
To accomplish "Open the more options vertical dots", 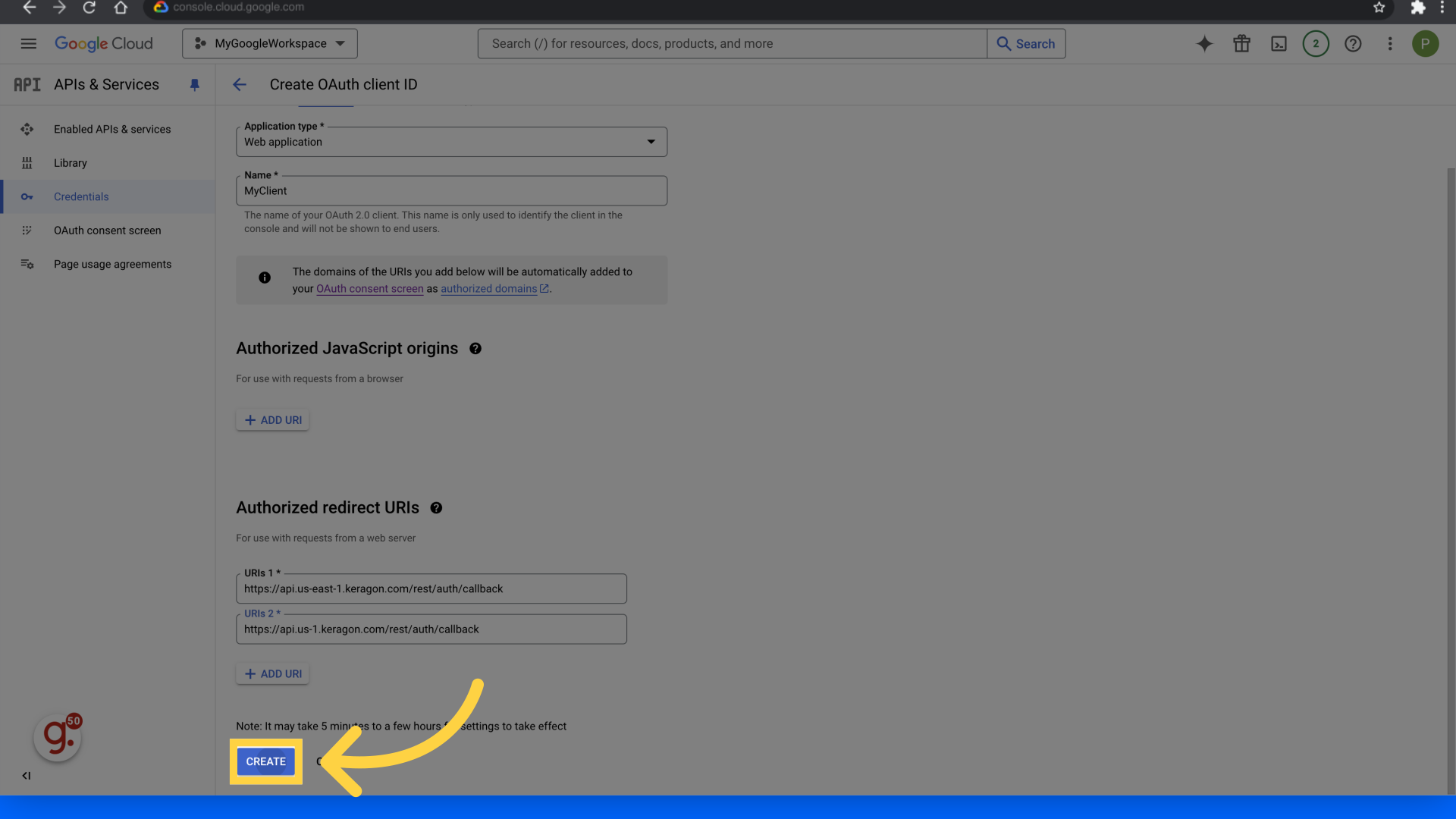I will (1390, 44).
